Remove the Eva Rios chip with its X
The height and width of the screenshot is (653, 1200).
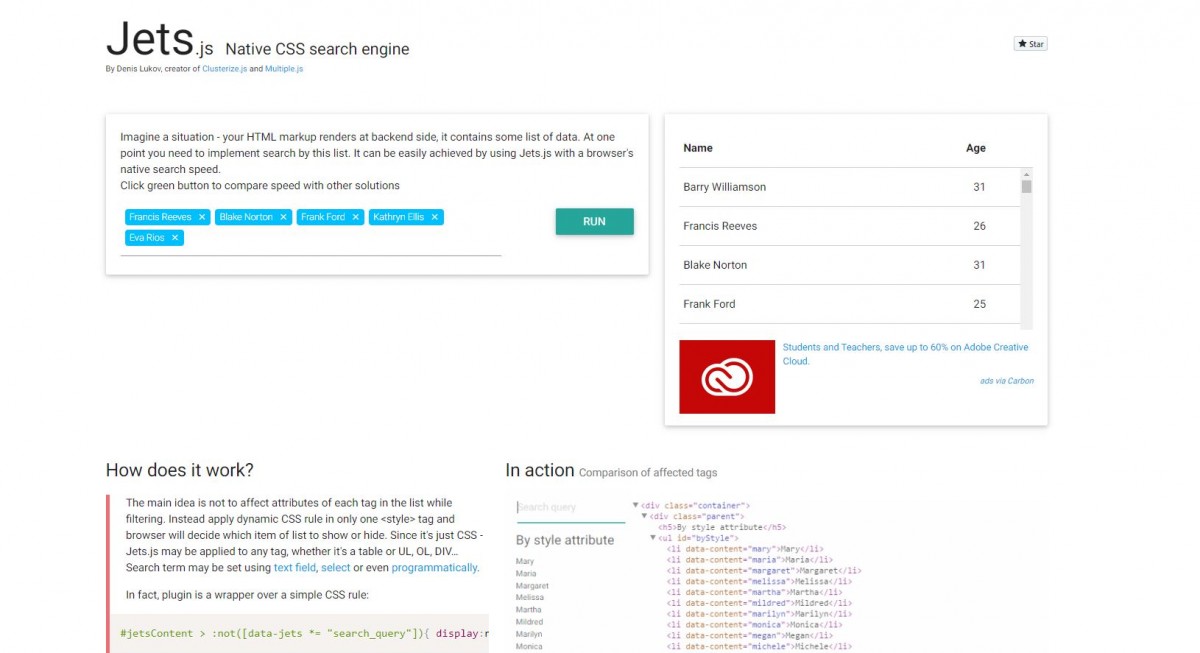pos(175,238)
